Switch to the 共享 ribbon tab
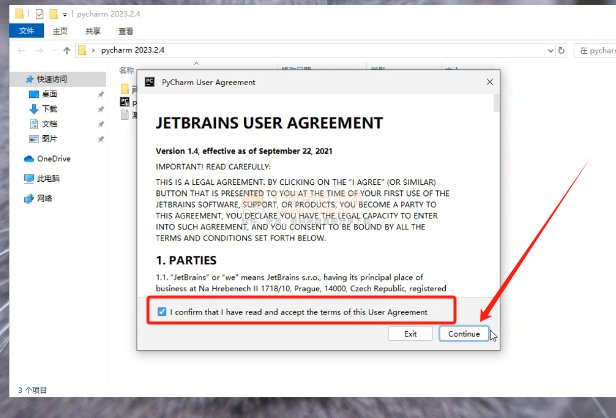Image resolution: width=616 pixels, height=418 pixels. [x=93, y=31]
